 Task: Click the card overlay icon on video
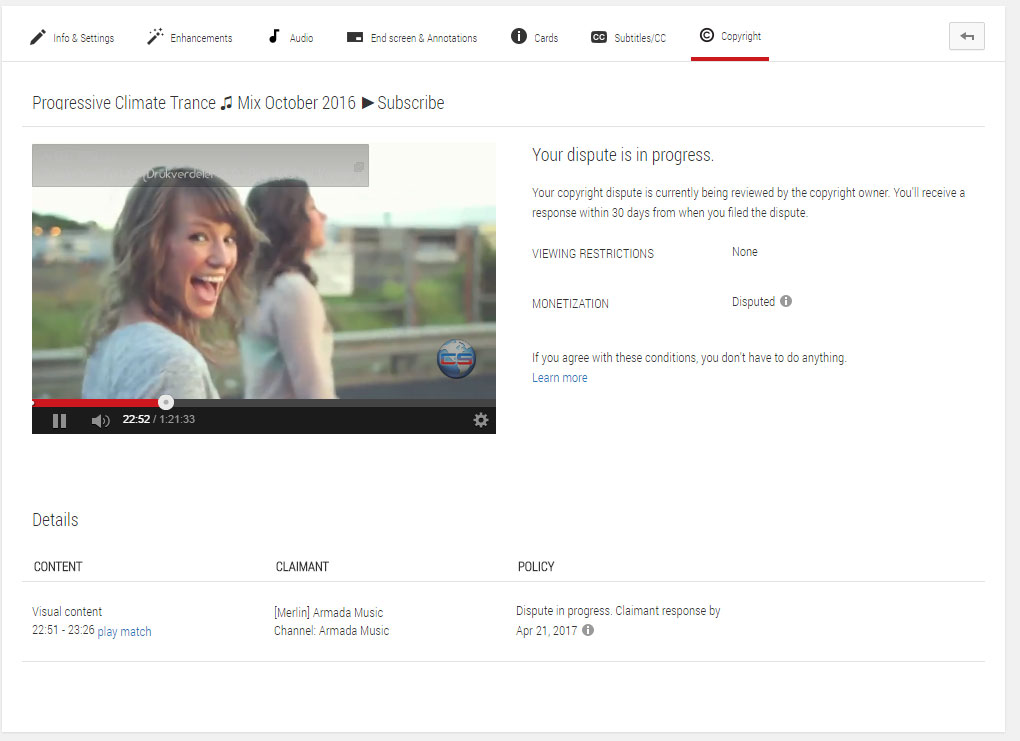click(x=359, y=167)
